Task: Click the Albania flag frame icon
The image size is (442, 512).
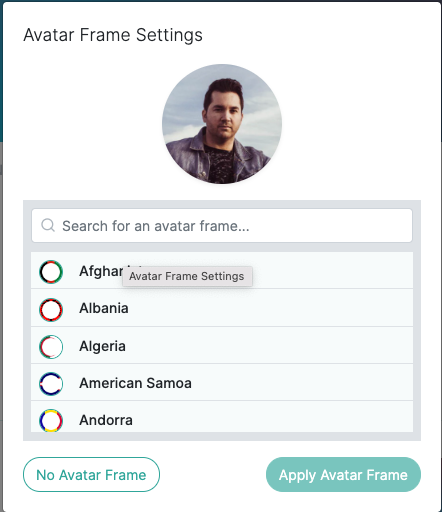Action: point(51,310)
